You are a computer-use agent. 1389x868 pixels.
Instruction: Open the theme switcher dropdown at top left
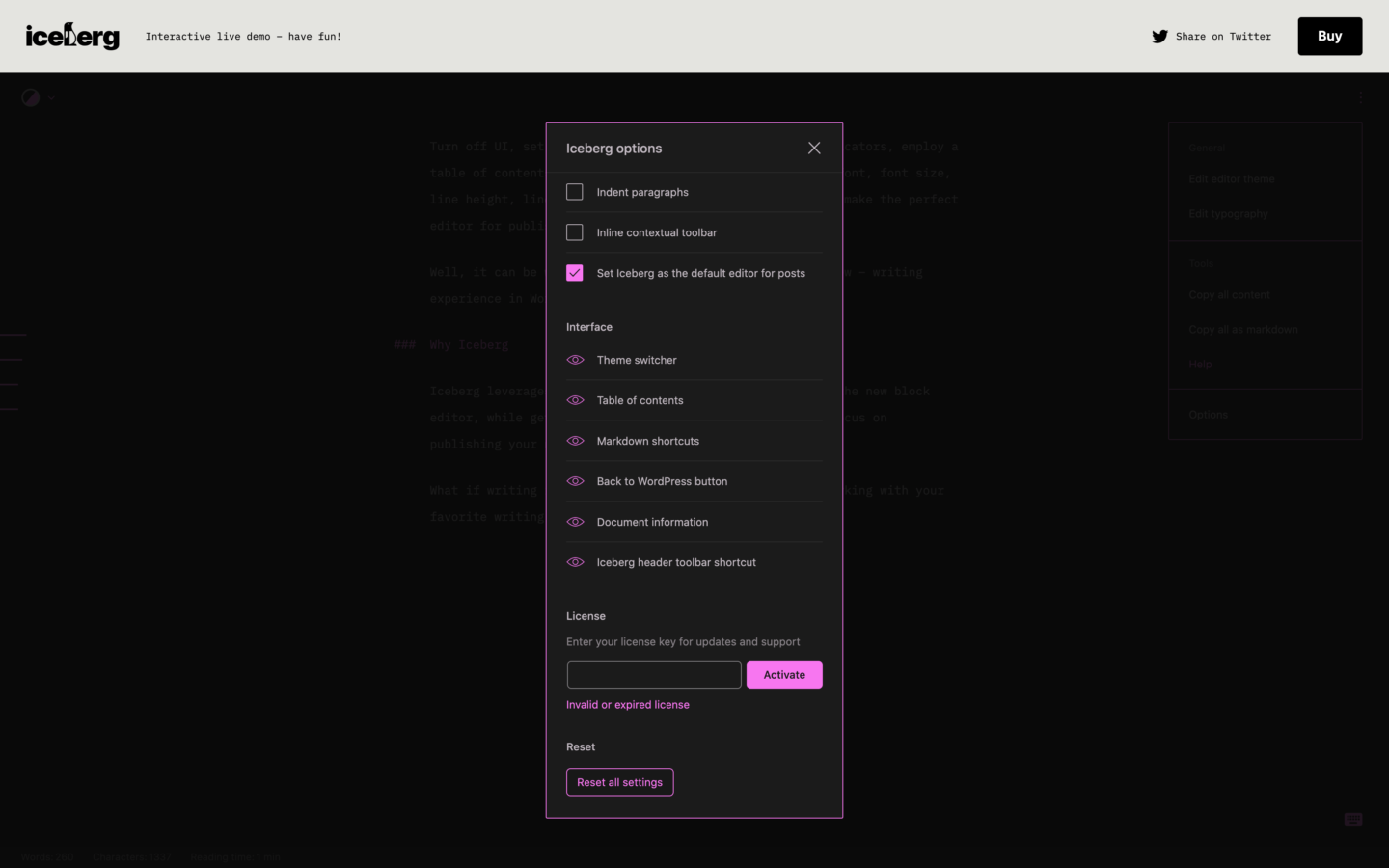(37, 97)
